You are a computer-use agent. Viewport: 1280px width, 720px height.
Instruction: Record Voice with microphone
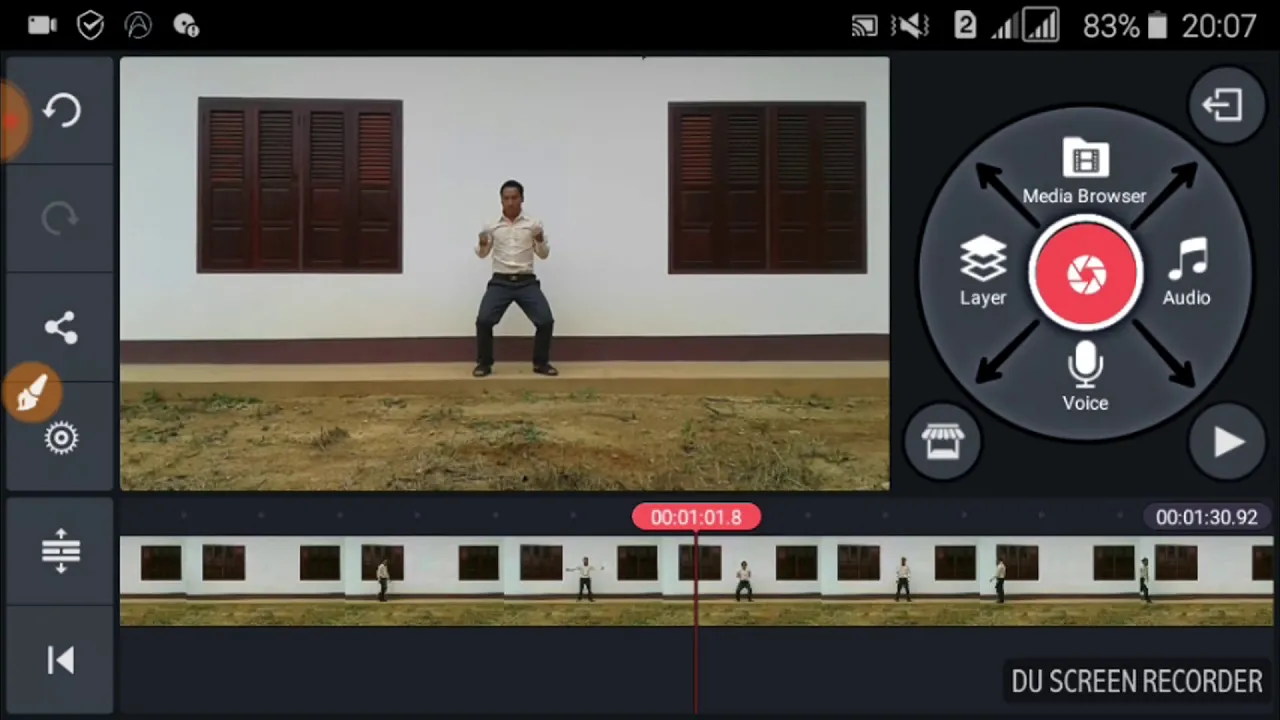pos(1085,378)
